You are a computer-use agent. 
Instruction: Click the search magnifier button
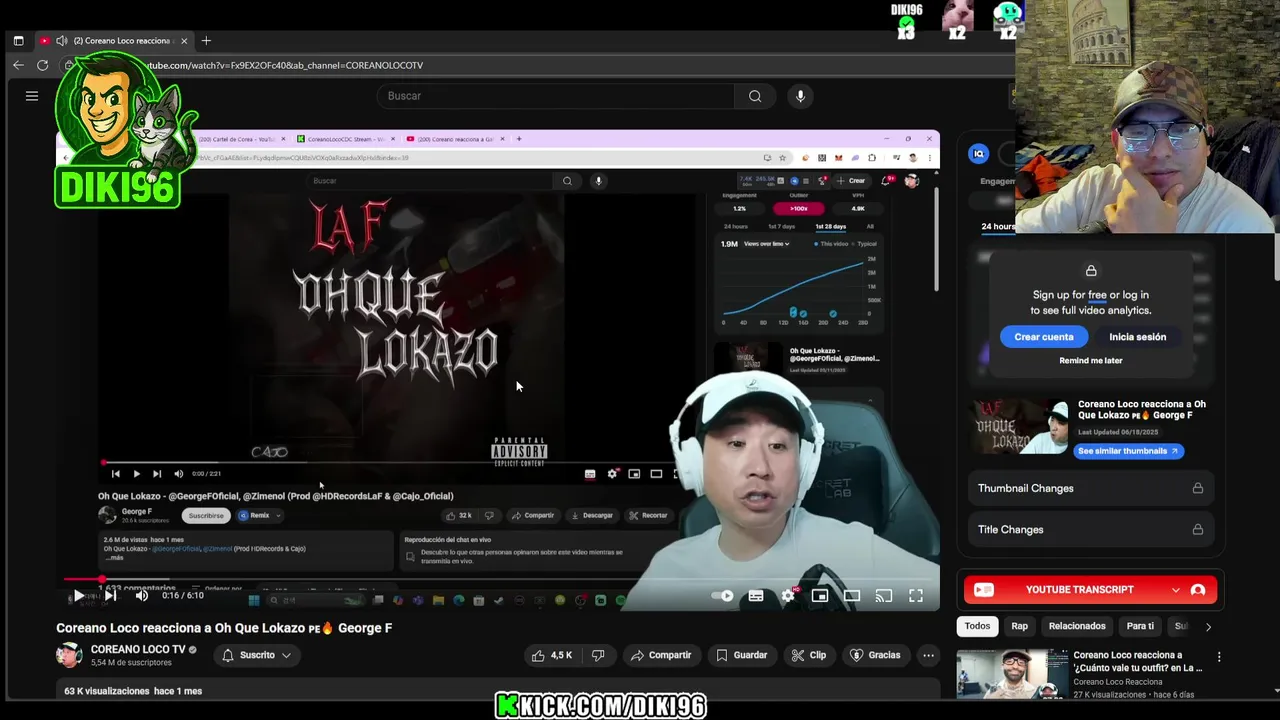755,96
